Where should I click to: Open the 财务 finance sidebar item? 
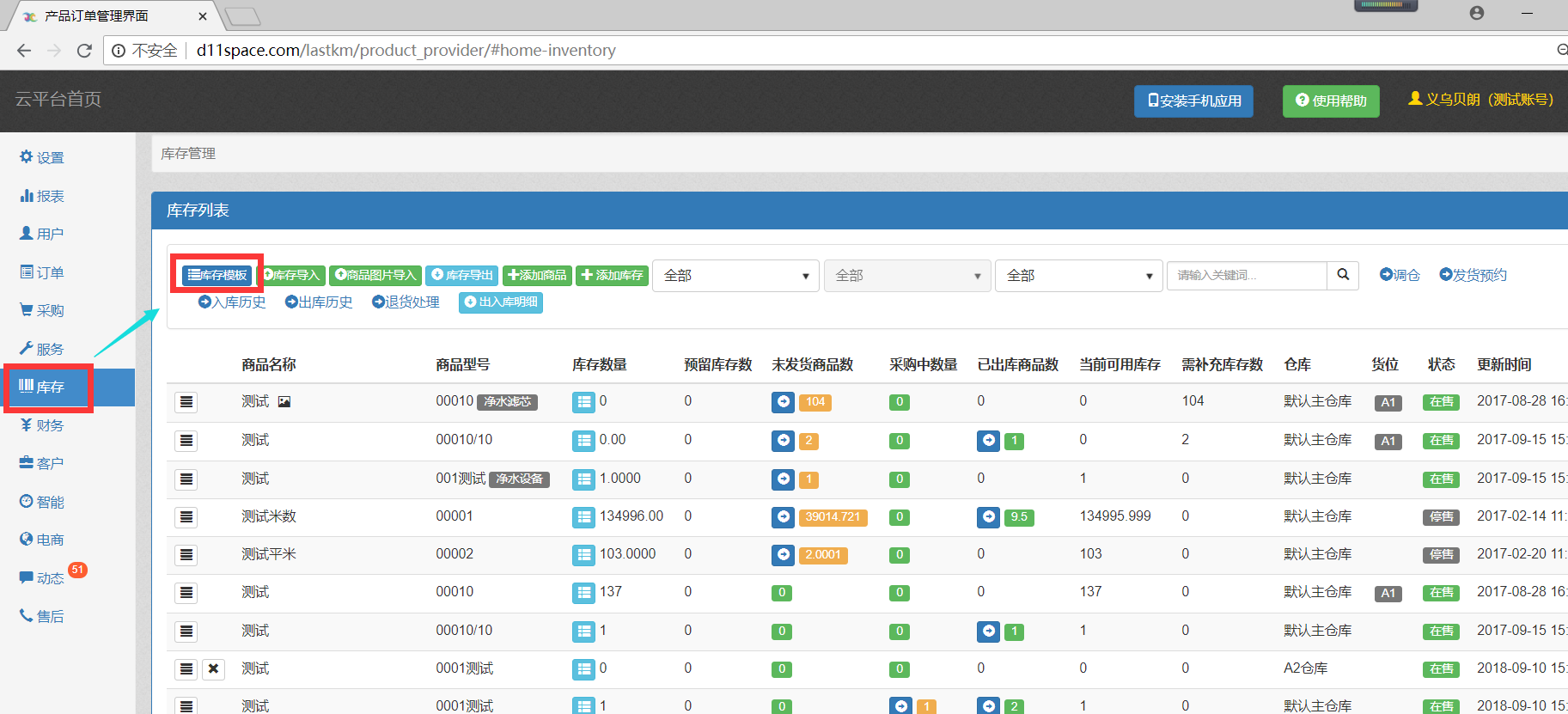tap(42, 425)
